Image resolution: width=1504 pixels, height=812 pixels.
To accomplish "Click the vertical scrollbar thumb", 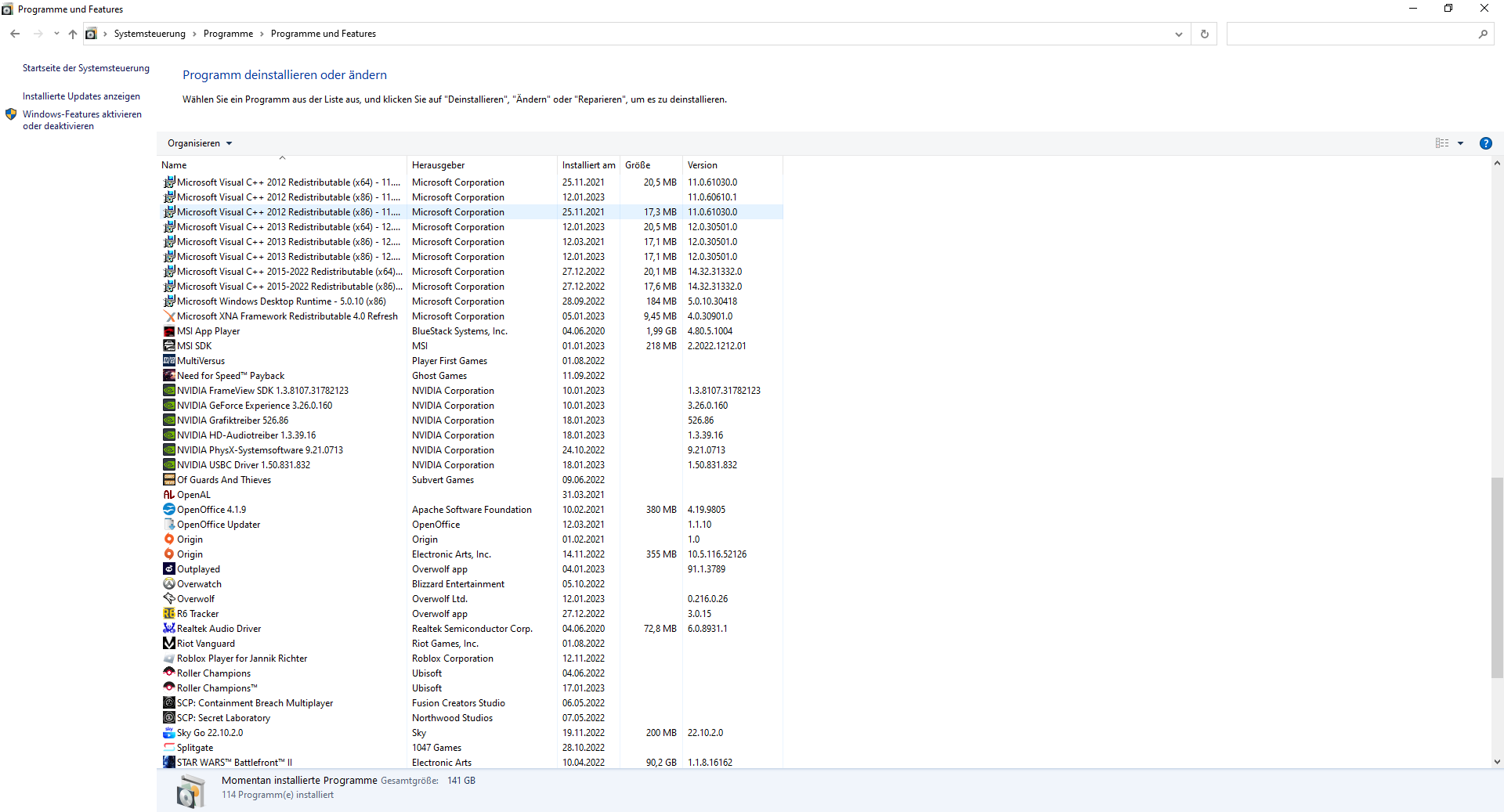I will click(x=1497, y=577).
